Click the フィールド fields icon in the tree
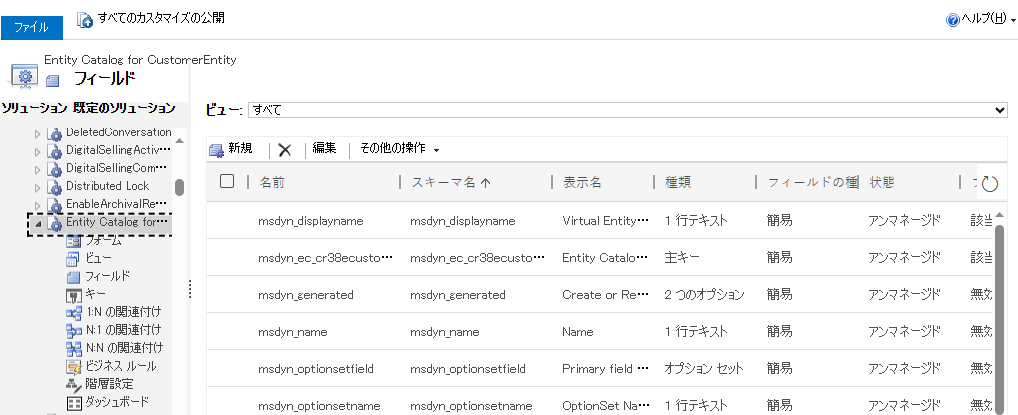Screen dimensions: 1018x415 (x=74, y=277)
